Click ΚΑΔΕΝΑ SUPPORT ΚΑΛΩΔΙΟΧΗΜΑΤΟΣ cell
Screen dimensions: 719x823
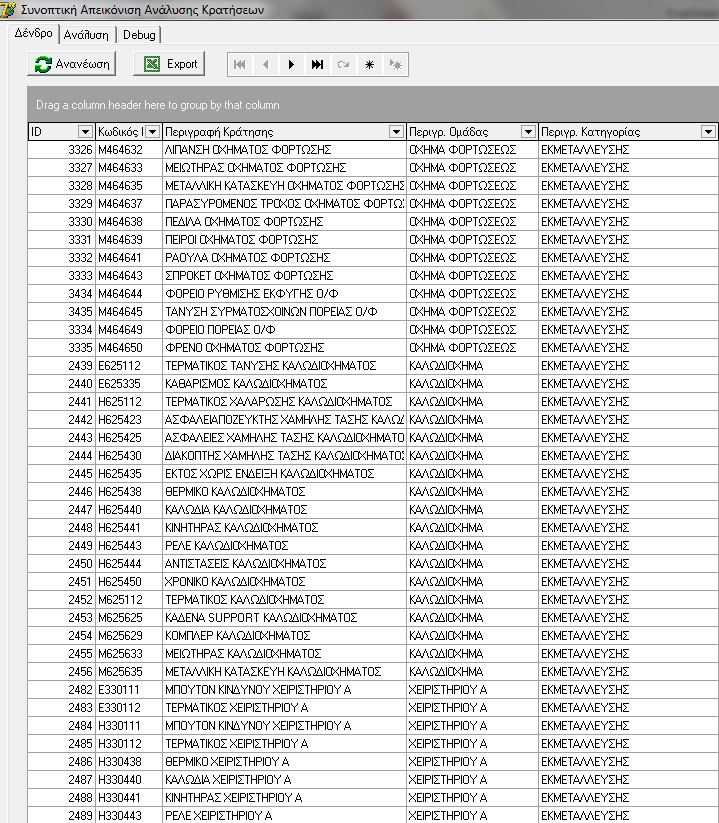pos(284,617)
